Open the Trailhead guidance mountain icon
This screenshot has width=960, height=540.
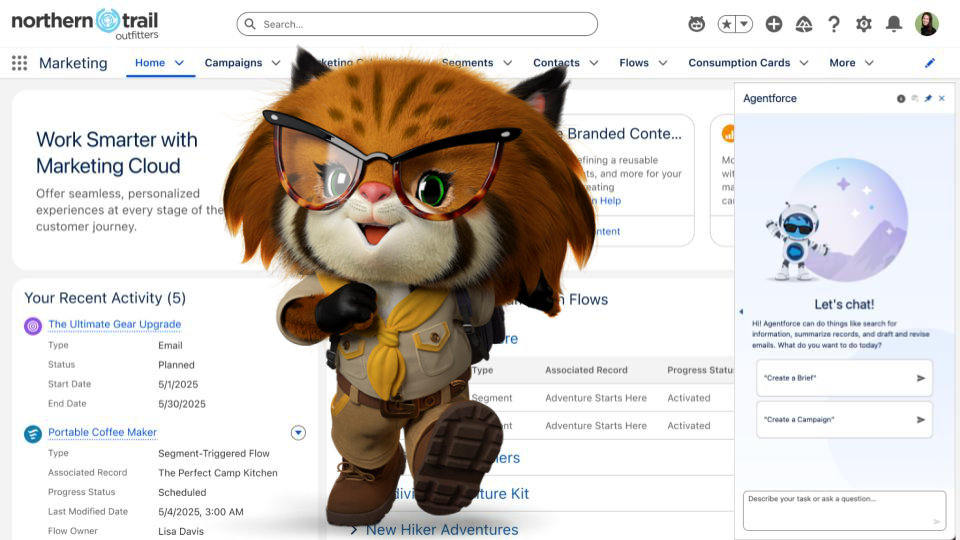[x=804, y=24]
